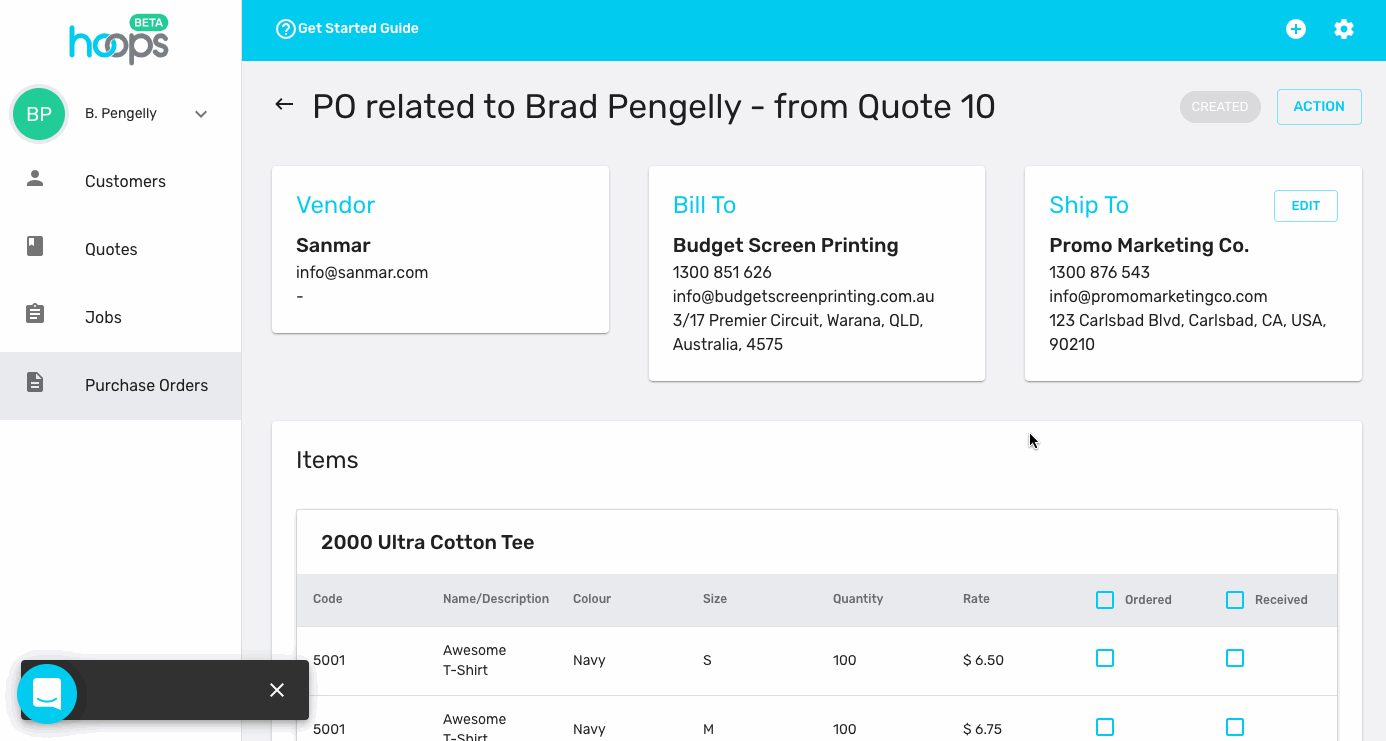Screen dimensions: 1386x741
Task: Click the Sanmar vendor name
Action: pyautogui.click(x=333, y=245)
